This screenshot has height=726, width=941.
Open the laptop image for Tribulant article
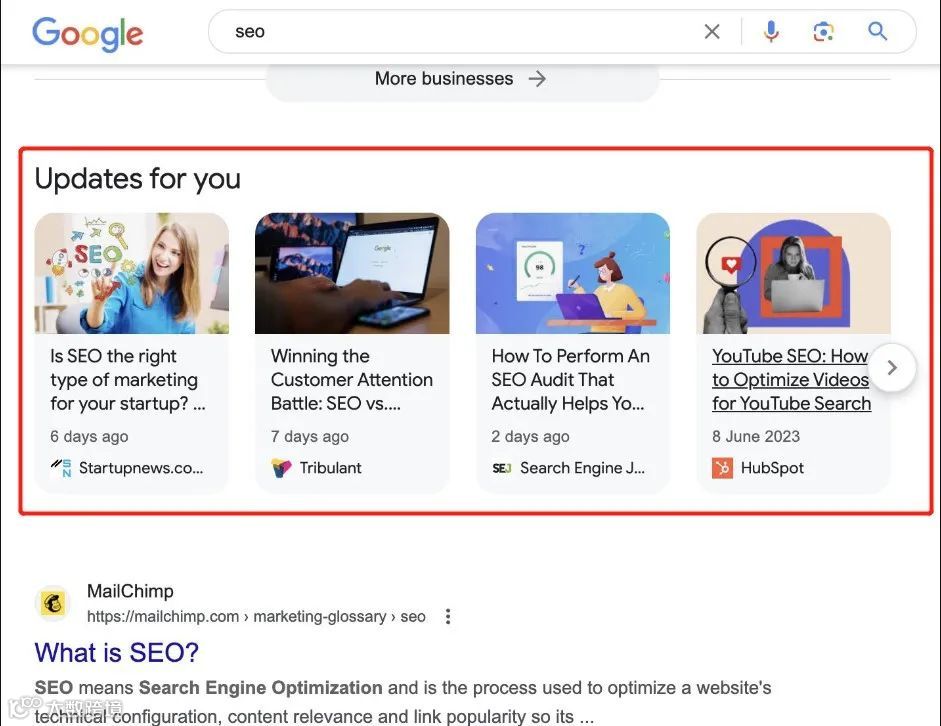coord(352,273)
